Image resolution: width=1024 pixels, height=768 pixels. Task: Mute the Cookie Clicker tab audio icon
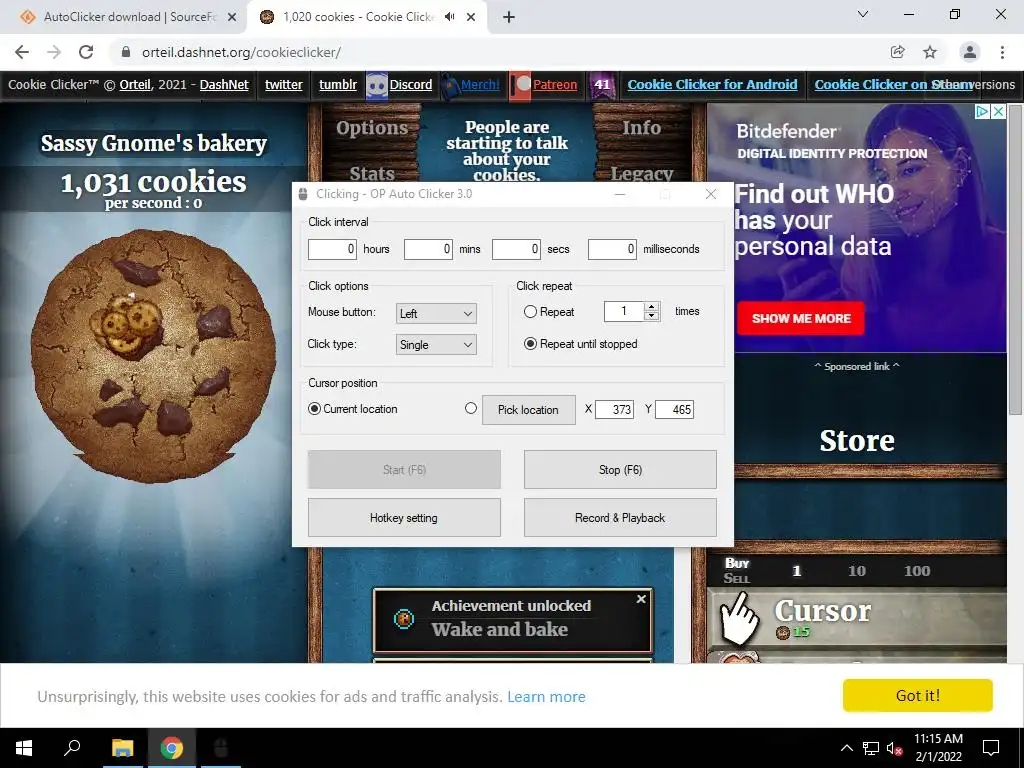(x=449, y=17)
